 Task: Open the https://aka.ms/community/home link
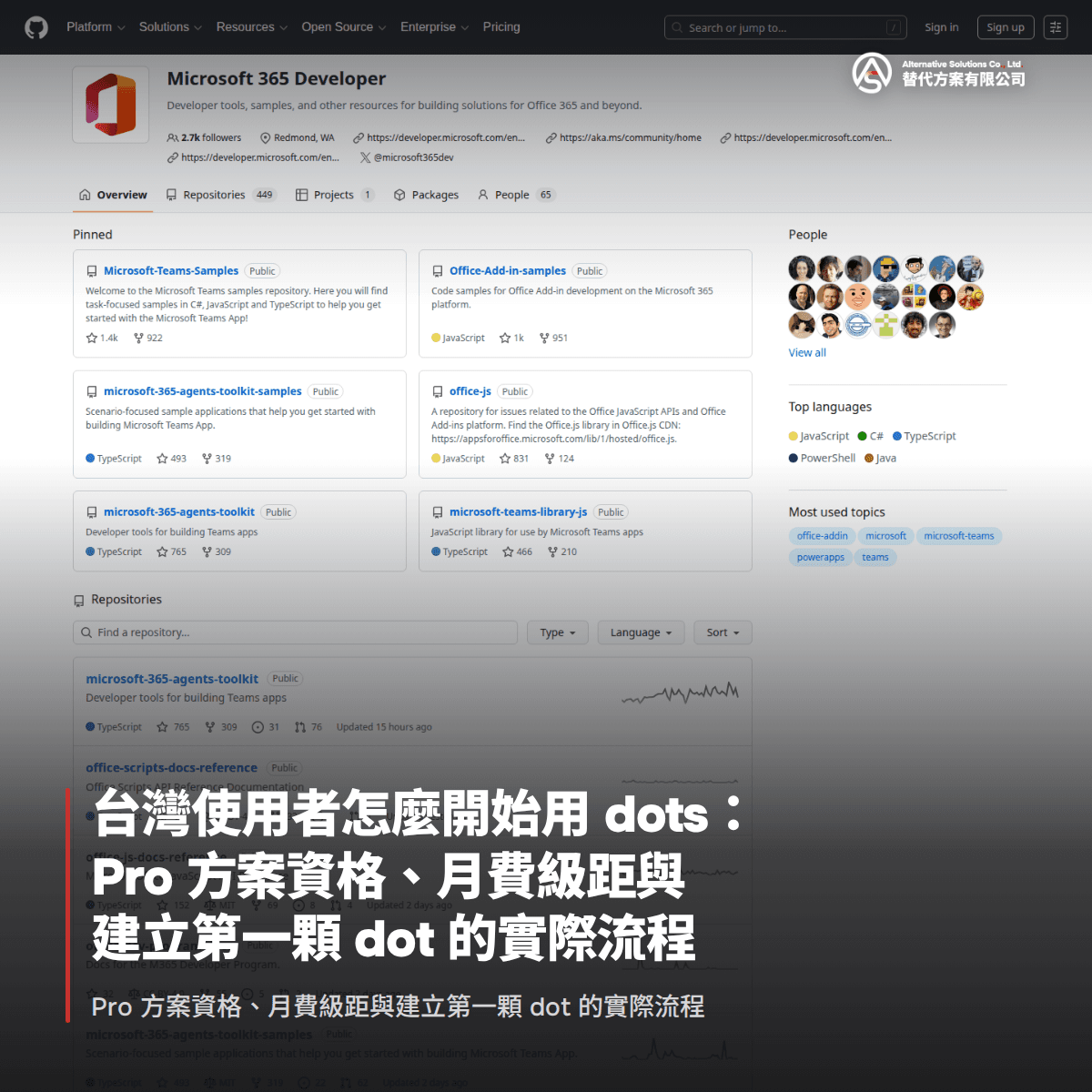623,137
